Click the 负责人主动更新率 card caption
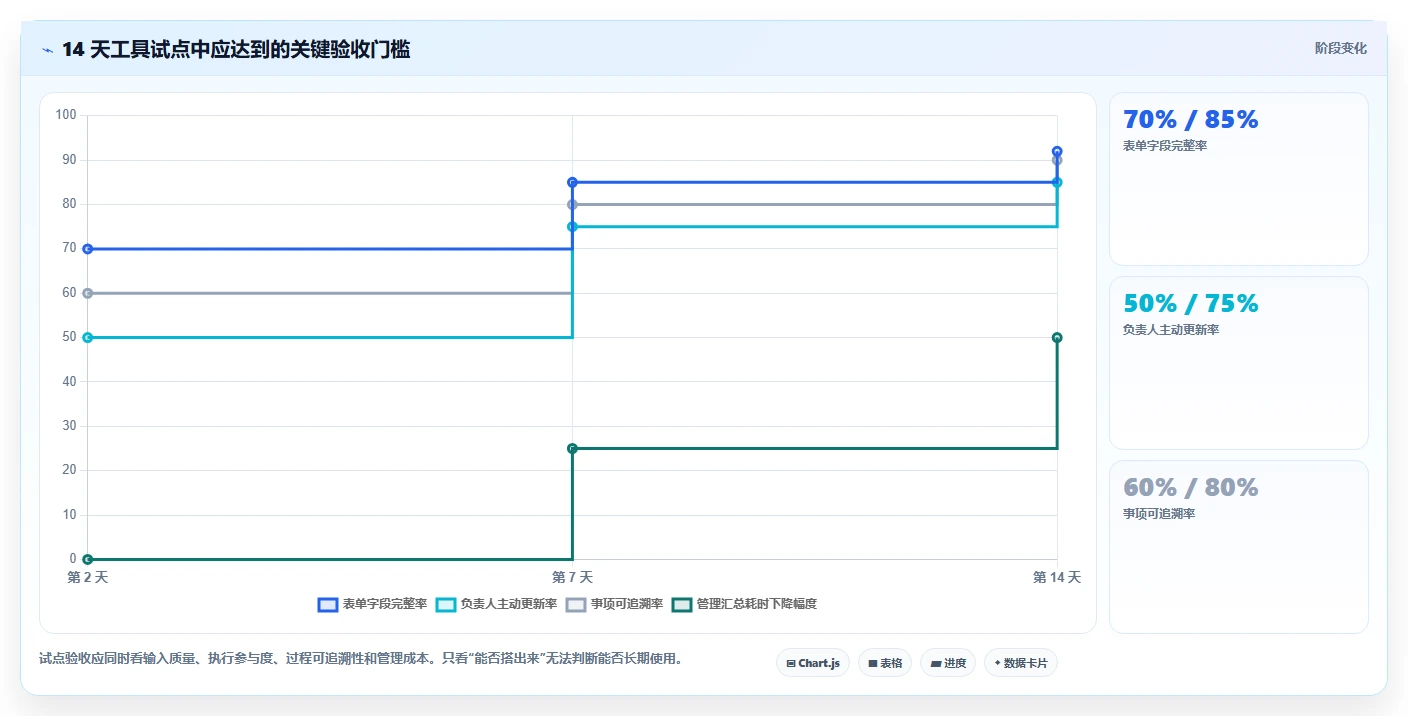Viewport: 1408px width, 716px height. coord(1171,330)
